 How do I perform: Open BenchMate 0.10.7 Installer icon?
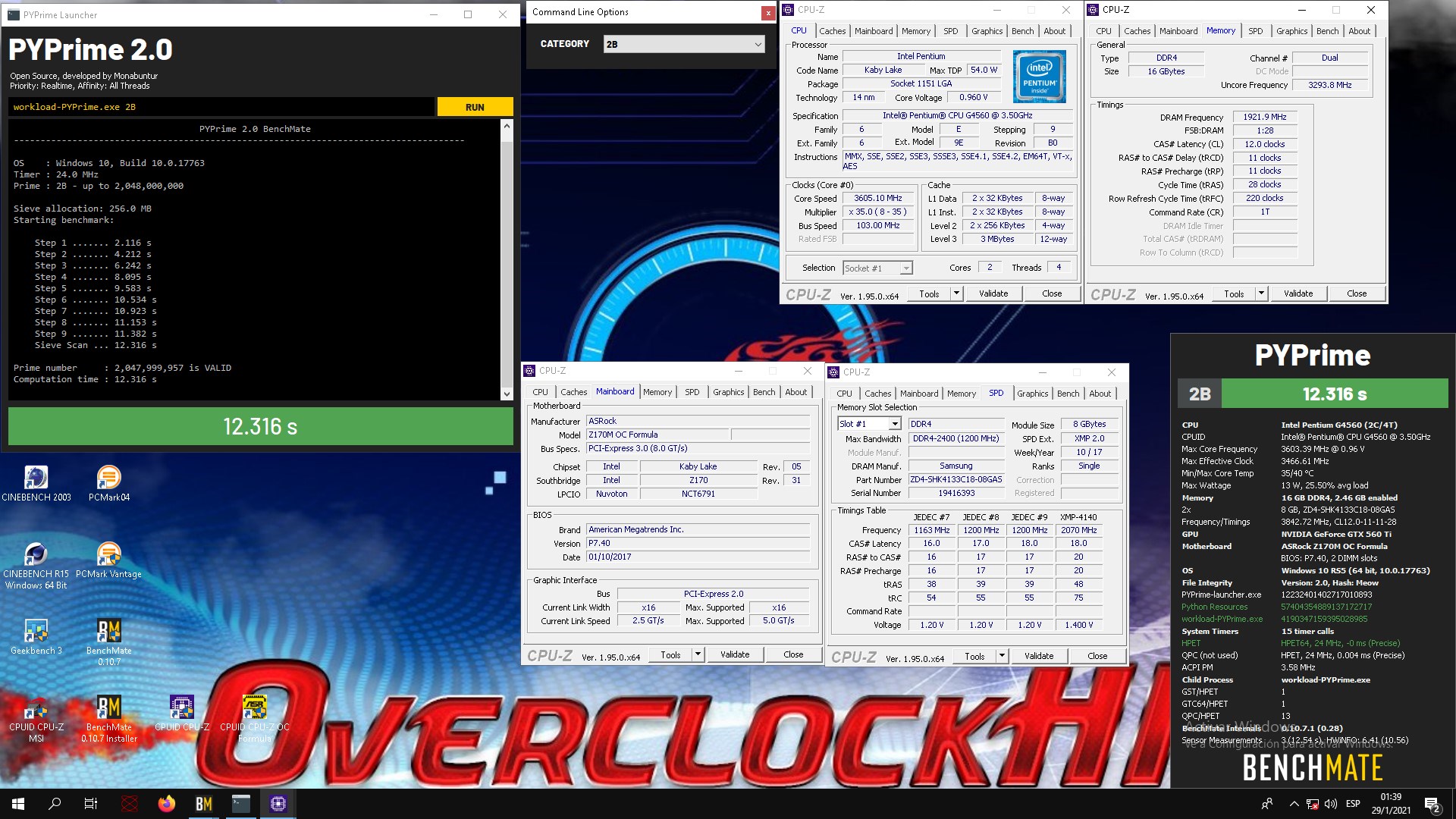(x=109, y=719)
